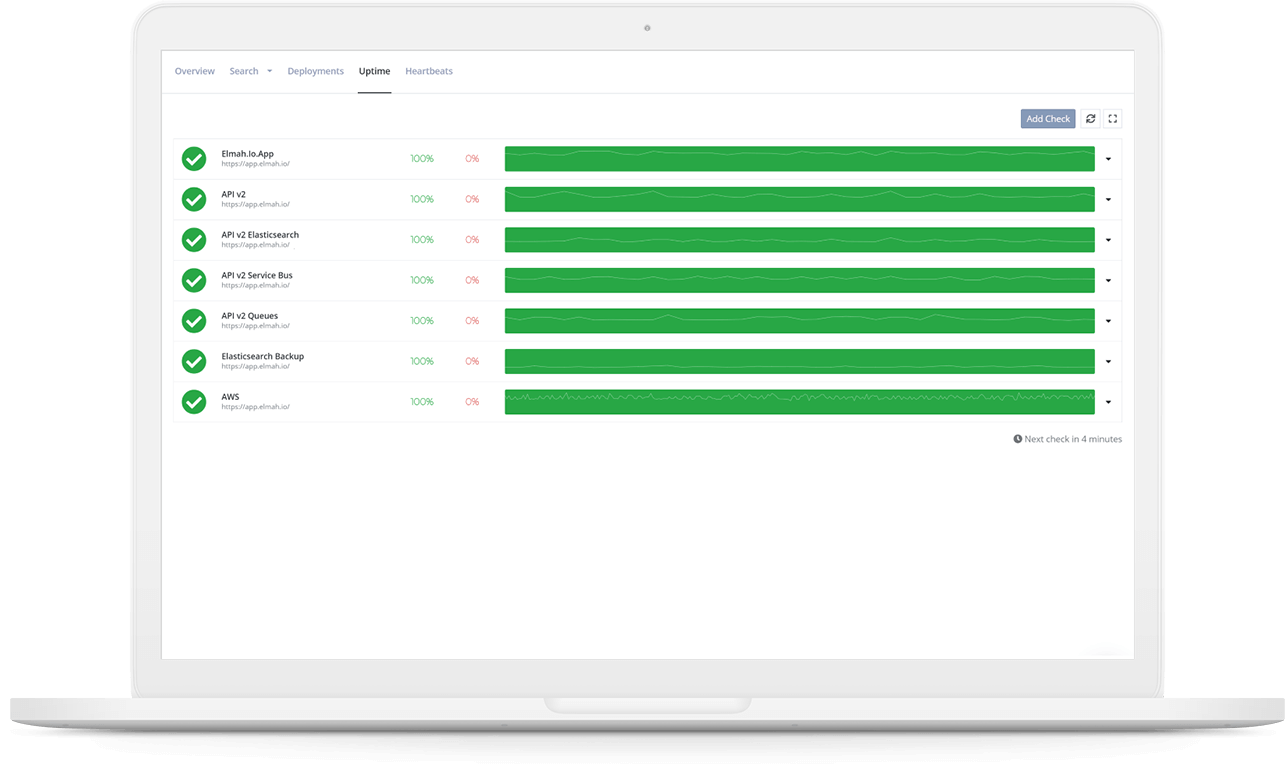This screenshot has width=1285, height=768.
Task: Click the green status check for Elmah.io.App
Action: coord(194,158)
